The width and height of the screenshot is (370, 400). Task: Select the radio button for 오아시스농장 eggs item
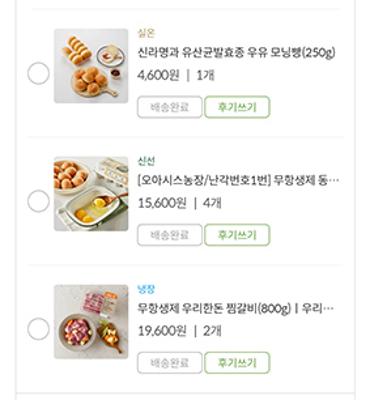38,201
